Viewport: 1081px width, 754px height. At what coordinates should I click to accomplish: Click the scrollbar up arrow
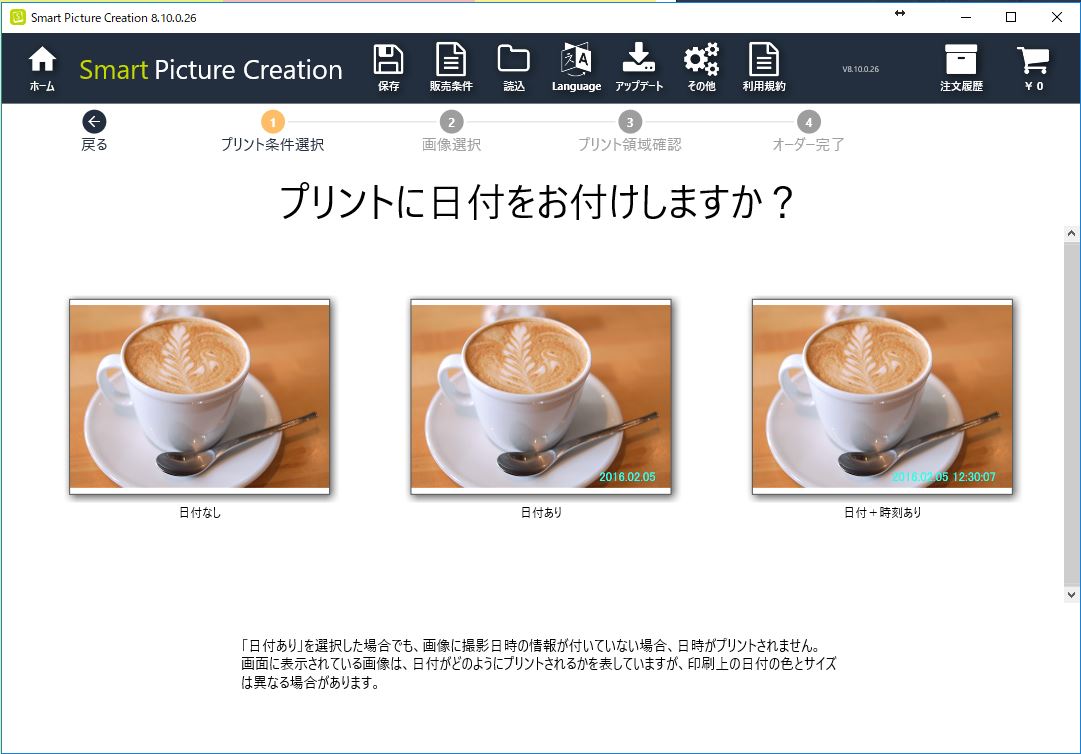(x=1071, y=234)
